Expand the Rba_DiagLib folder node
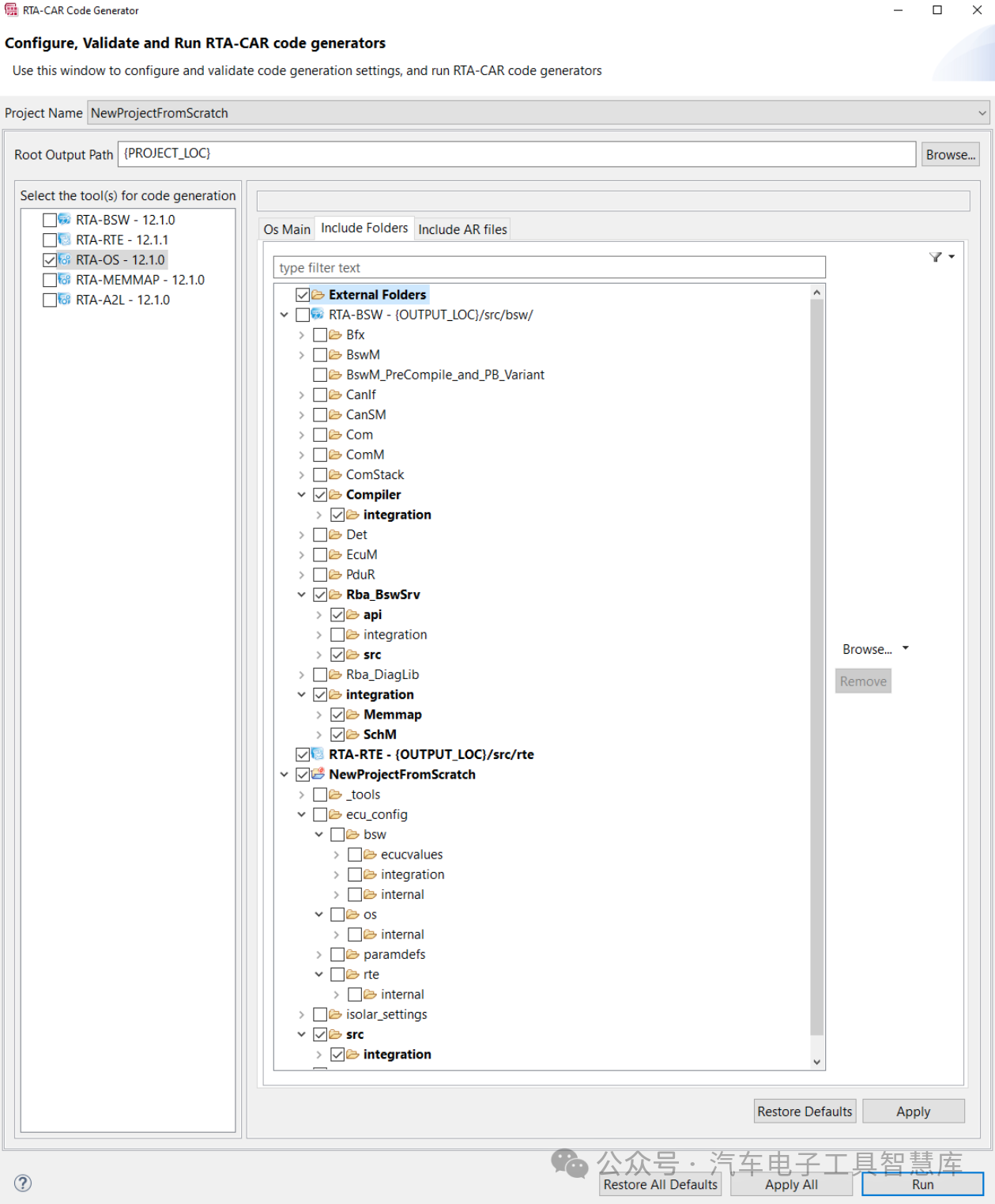Image resolution: width=995 pixels, height=1204 pixels. tap(302, 674)
